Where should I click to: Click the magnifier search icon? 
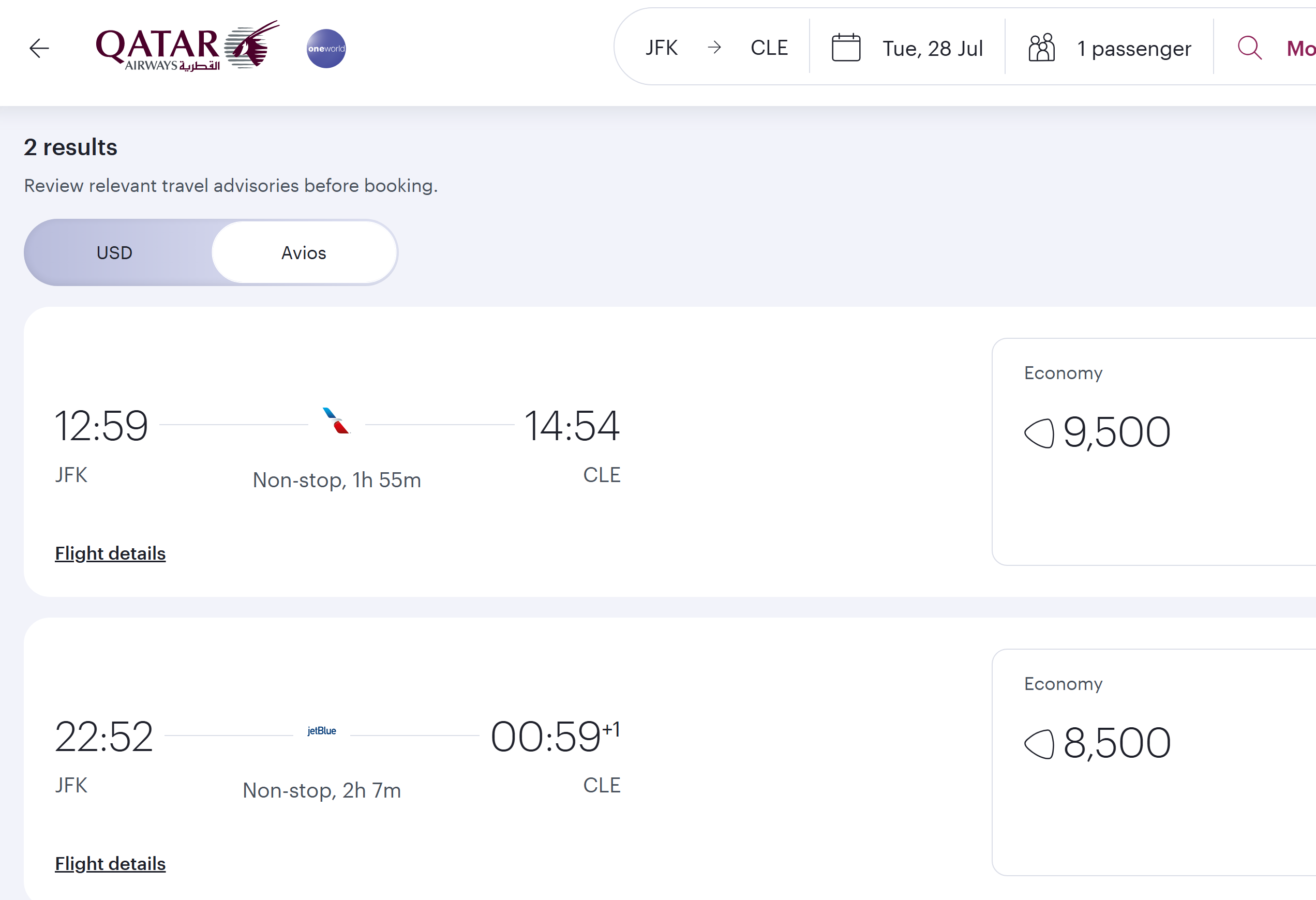(1249, 48)
